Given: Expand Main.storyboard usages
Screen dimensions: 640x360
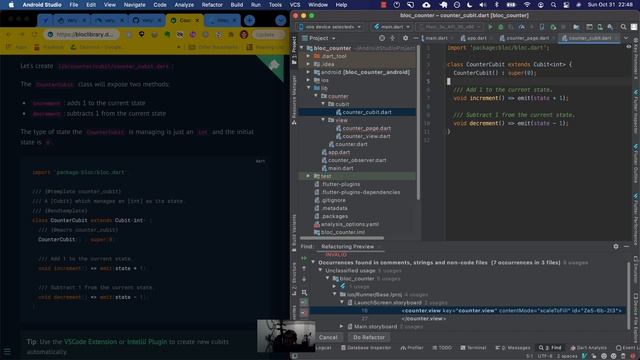Looking at the screenshot, I should (x=342, y=327).
